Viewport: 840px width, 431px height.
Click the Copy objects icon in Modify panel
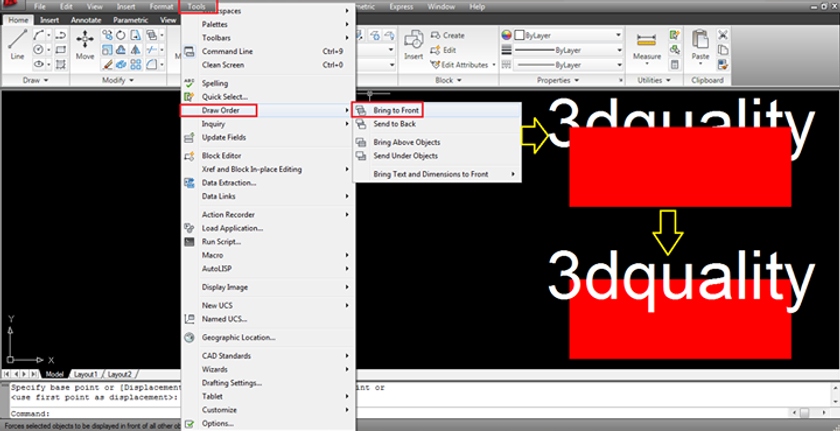pyautogui.click(x=108, y=35)
